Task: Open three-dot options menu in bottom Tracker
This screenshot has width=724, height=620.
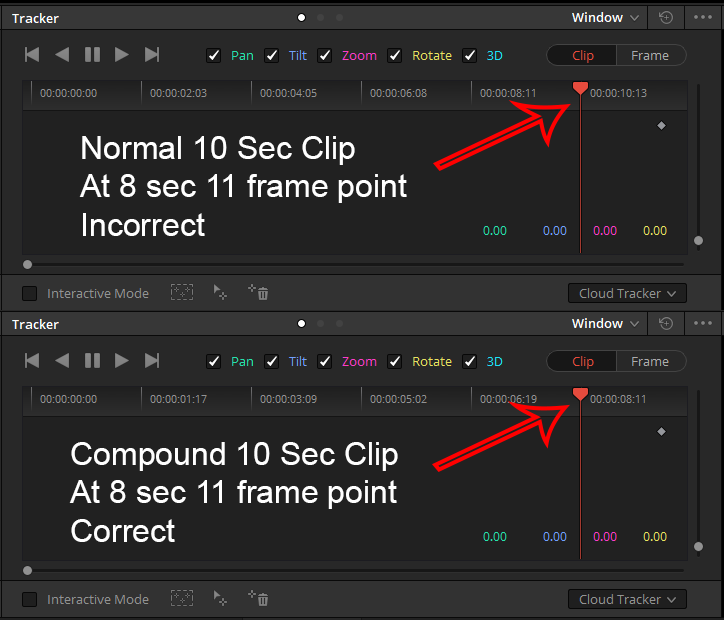Action: [703, 324]
